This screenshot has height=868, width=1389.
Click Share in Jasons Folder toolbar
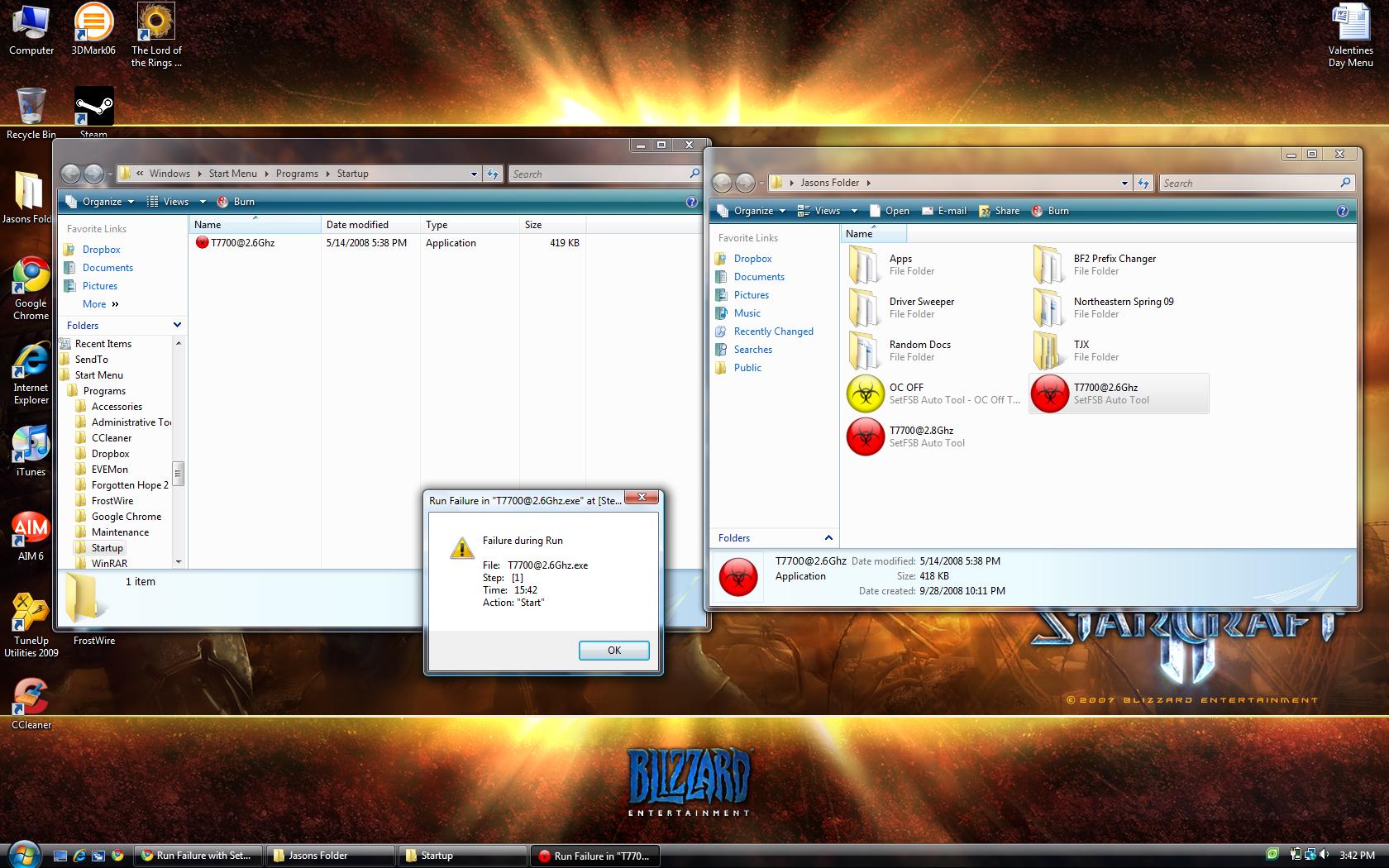coord(999,211)
